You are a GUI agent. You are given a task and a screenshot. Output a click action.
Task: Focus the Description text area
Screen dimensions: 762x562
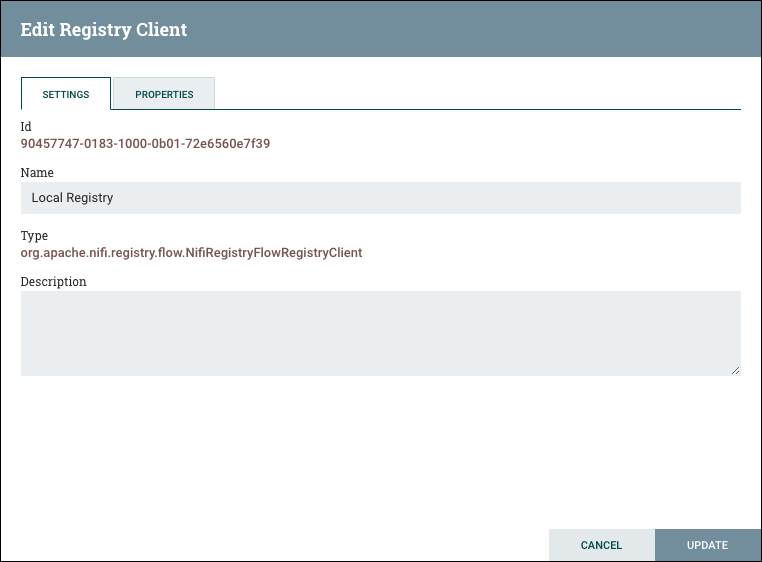[x=380, y=333]
